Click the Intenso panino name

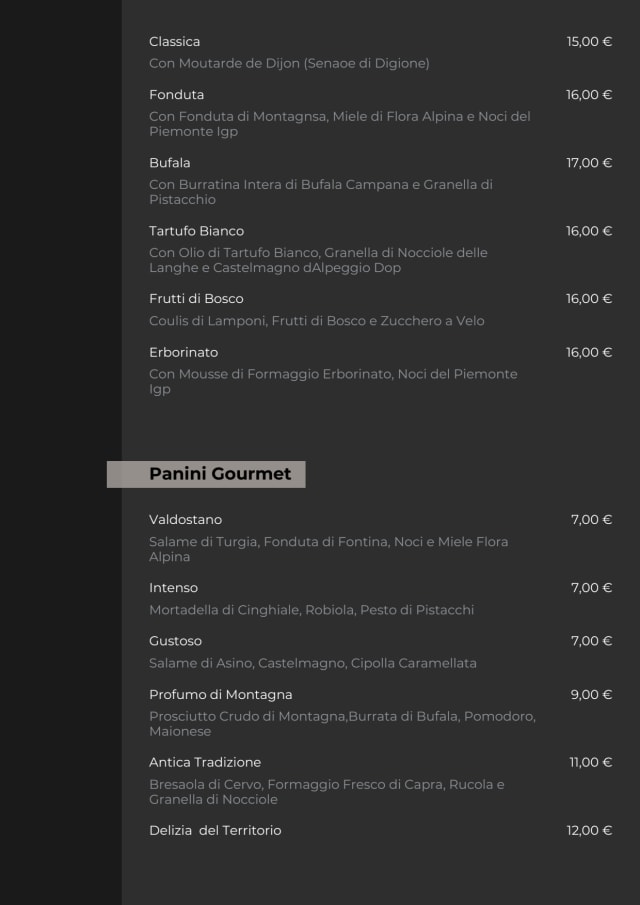pos(174,588)
